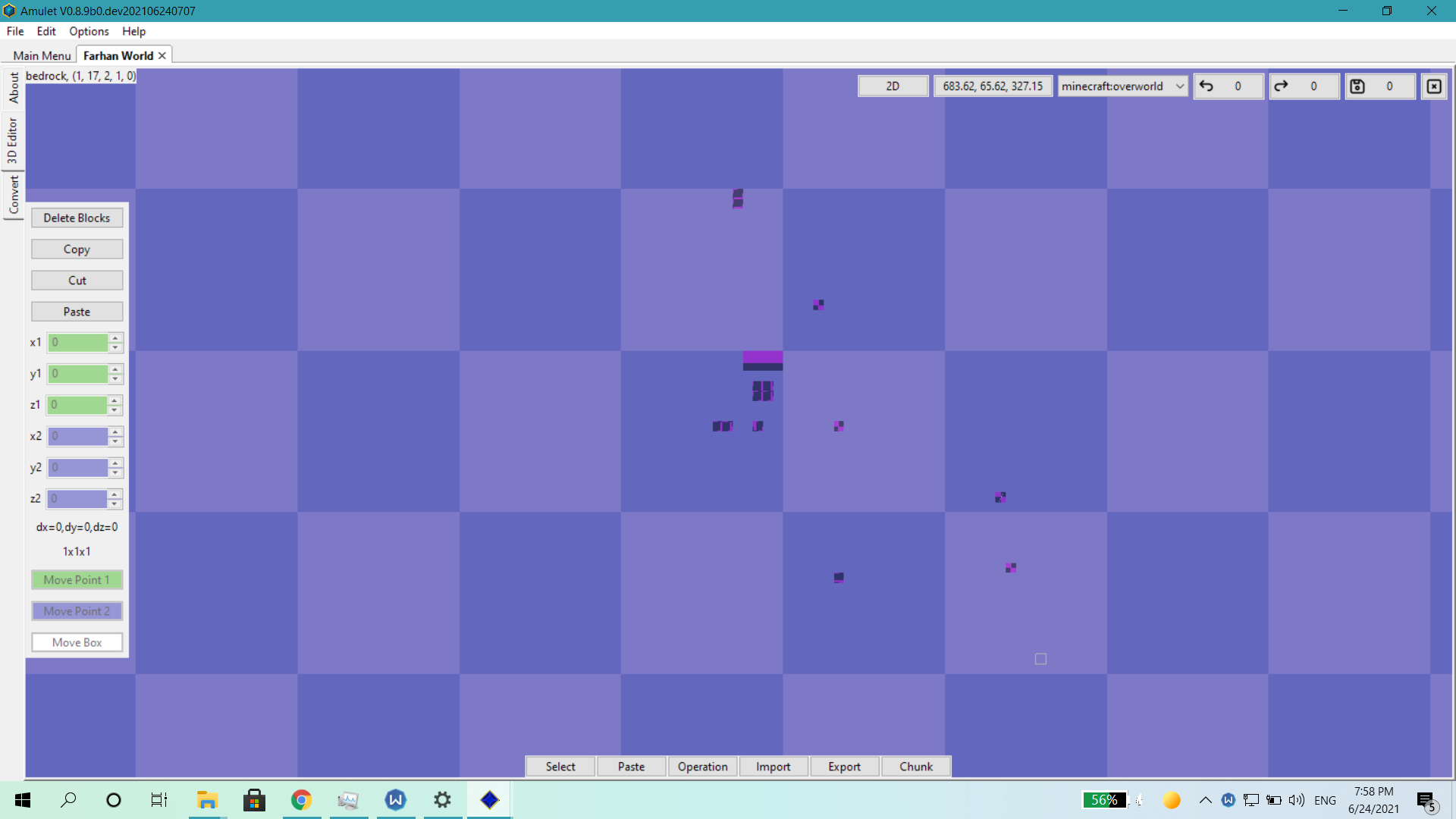Open Chrome from the taskbar
This screenshot has height=819, width=1456.
[x=301, y=800]
